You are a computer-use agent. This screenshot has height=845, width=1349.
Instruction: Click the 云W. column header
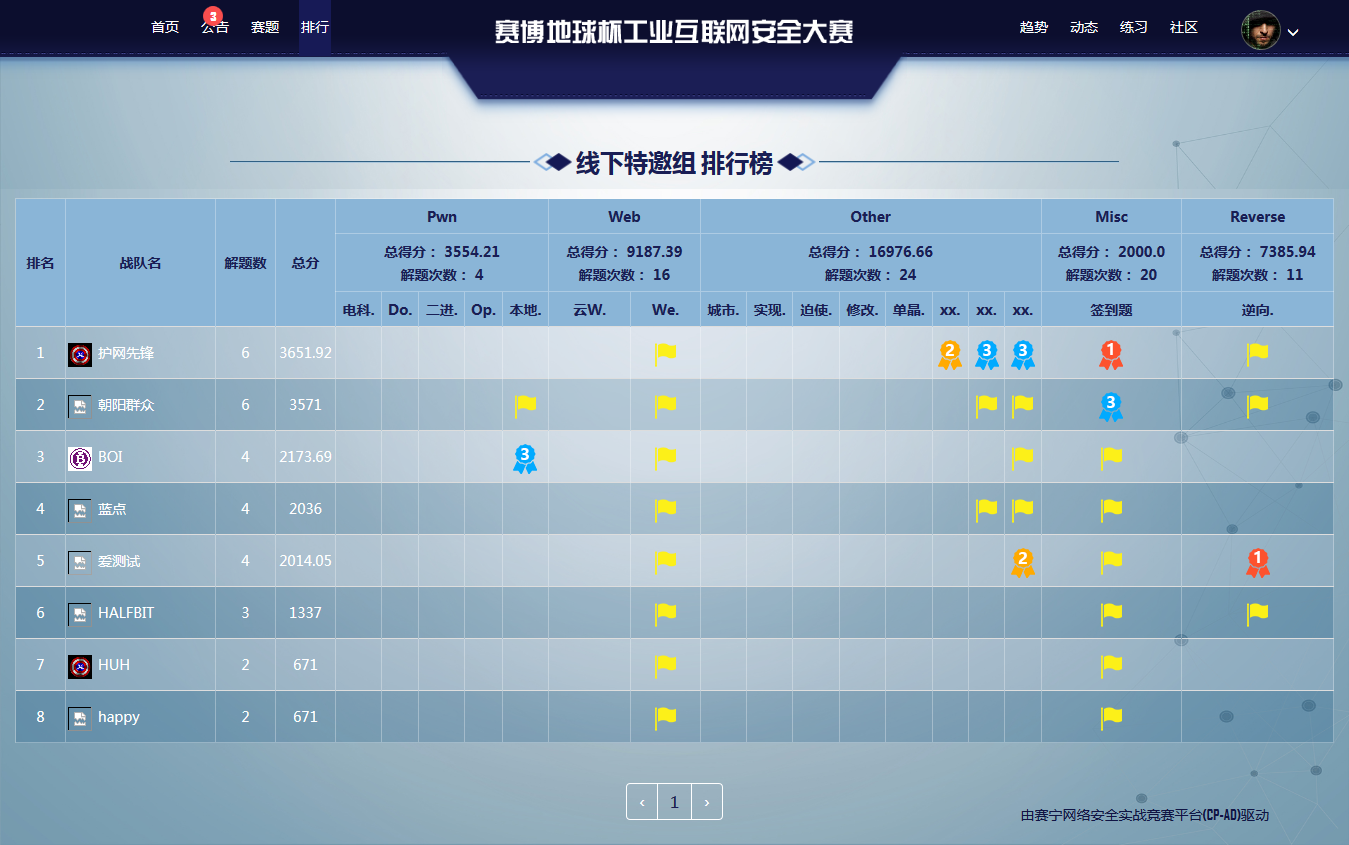(589, 310)
